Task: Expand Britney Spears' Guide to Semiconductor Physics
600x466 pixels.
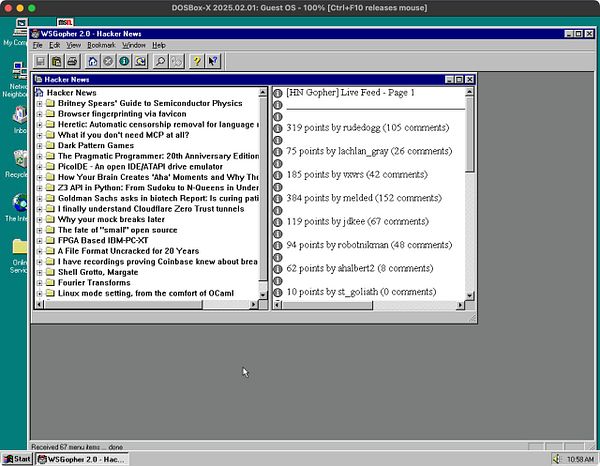Action: tap(39, 104)
